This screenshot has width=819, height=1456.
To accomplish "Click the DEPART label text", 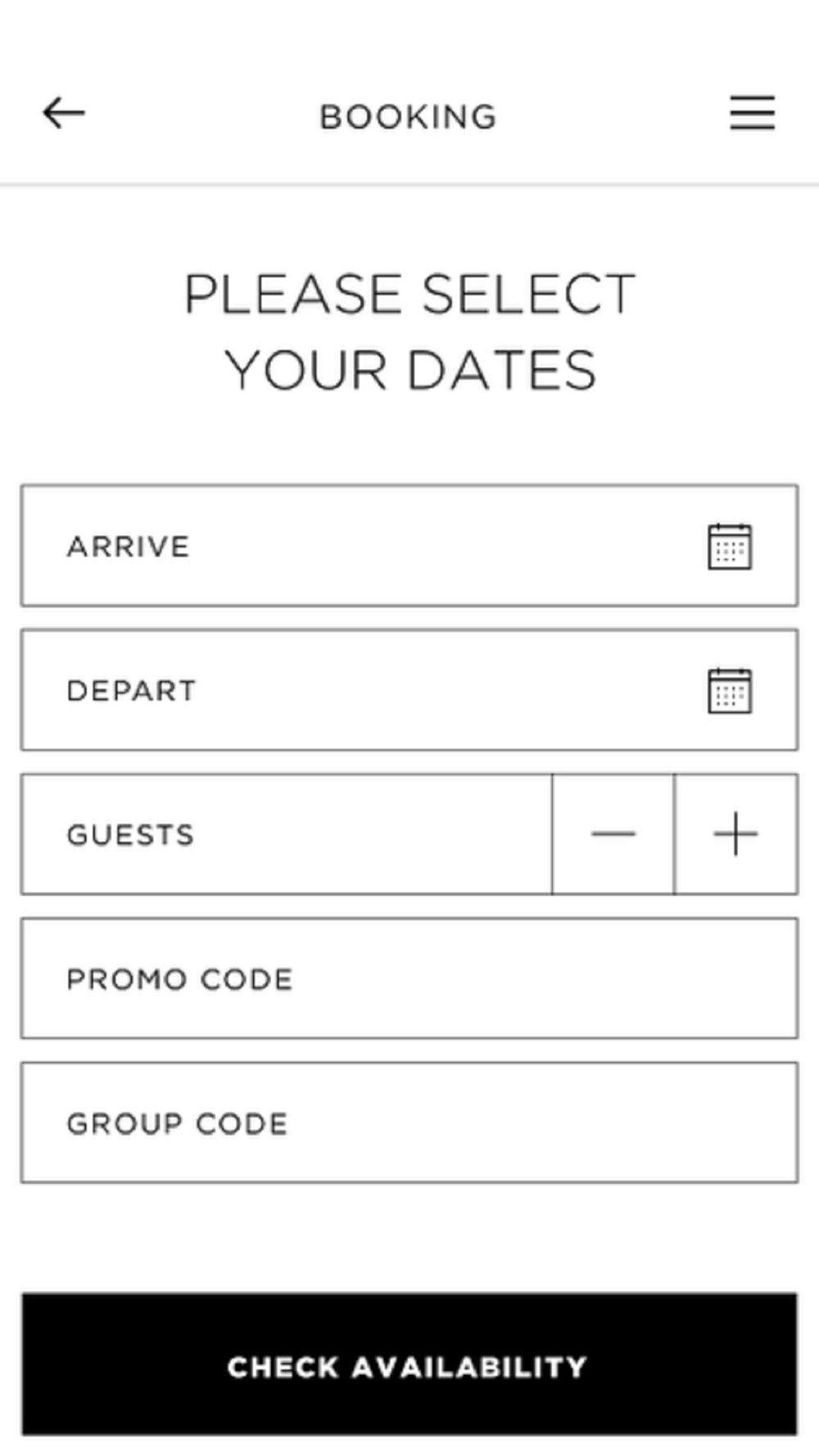I will [131, 690].
